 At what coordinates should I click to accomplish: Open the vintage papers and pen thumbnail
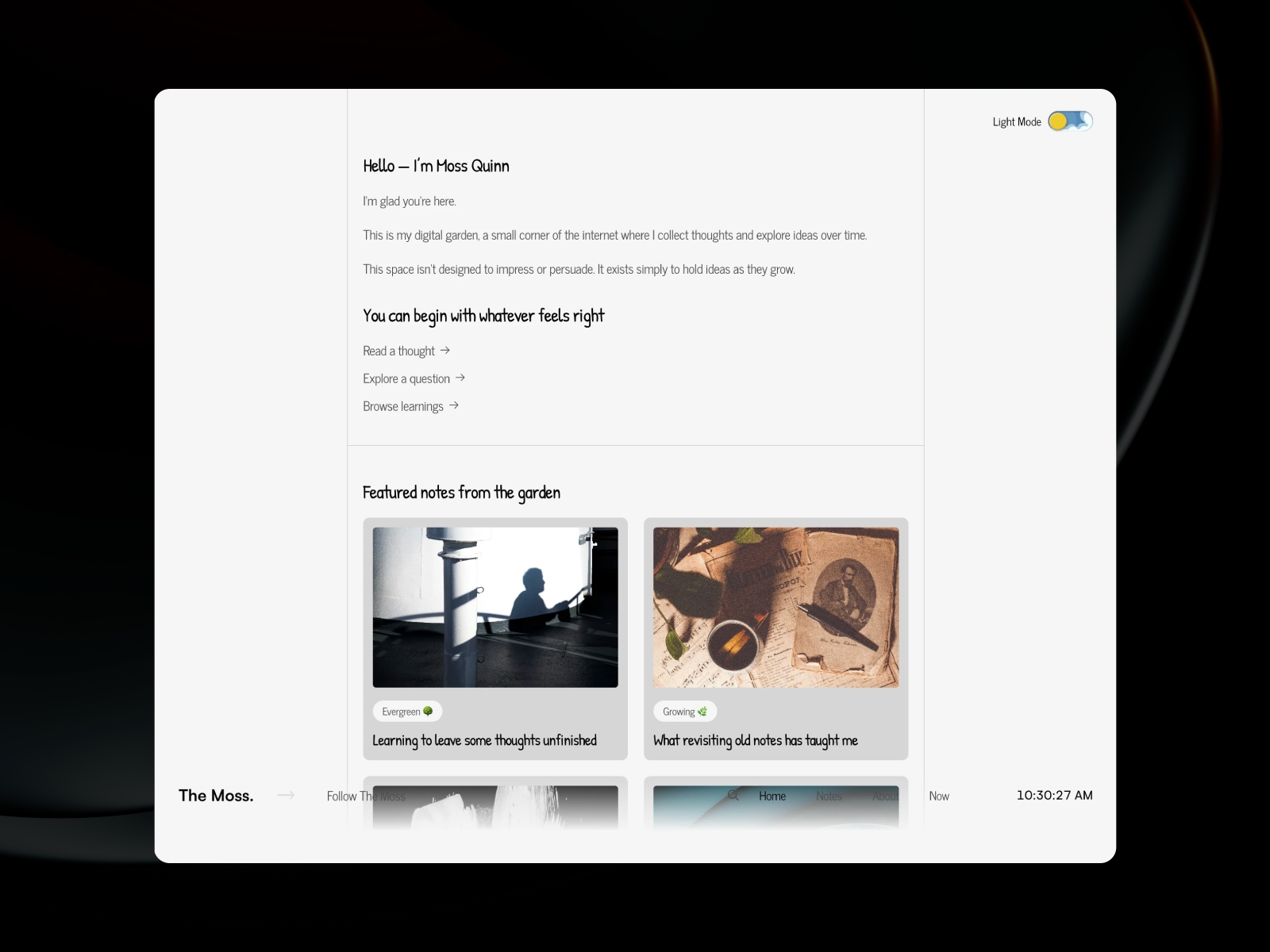click(x=775, y=607)
